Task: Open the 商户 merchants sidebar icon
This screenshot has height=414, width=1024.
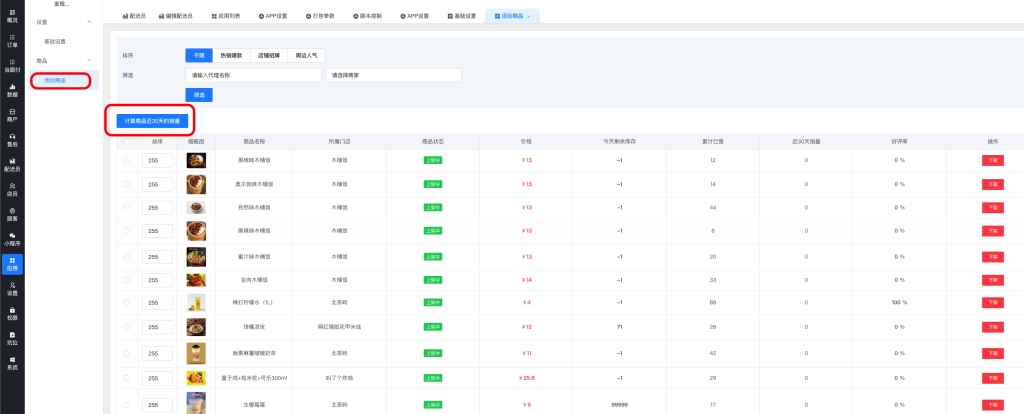Action: 12,115
